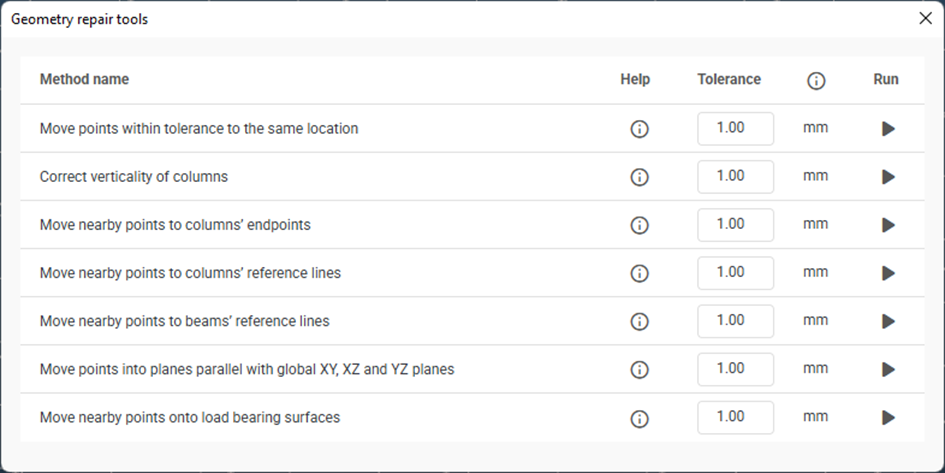Focus tolerance field for 'Correct verticality of columns'
Viewport: 945px width, 473px height.
click(735, 177)
